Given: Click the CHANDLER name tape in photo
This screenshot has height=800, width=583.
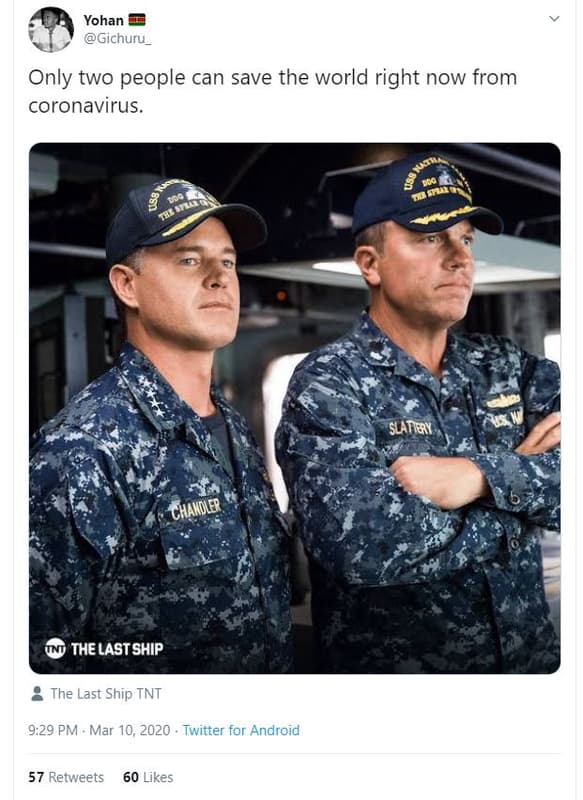Looking at the screenshot, I should [x=196, y=509].
